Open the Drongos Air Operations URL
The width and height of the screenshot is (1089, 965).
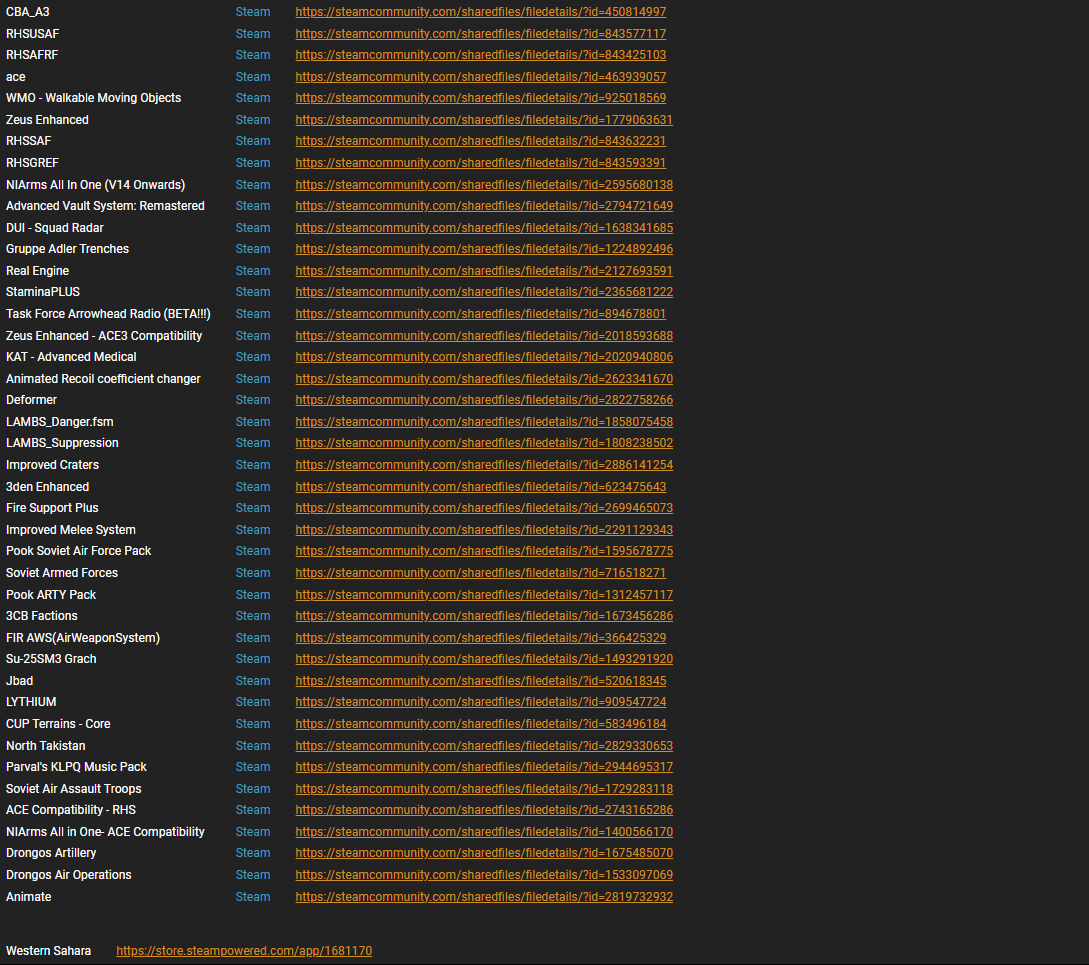click(484, 875)
